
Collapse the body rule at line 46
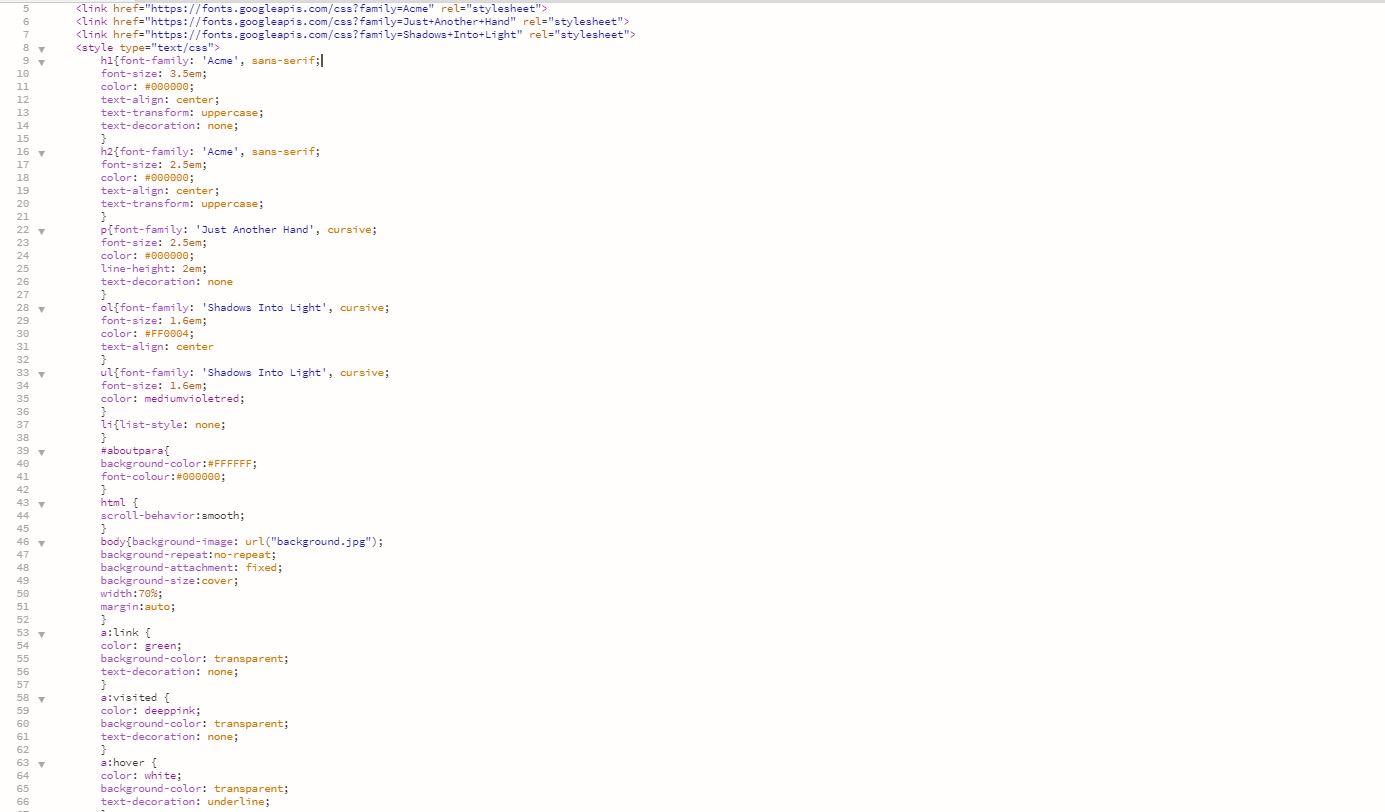pos(42,542)
